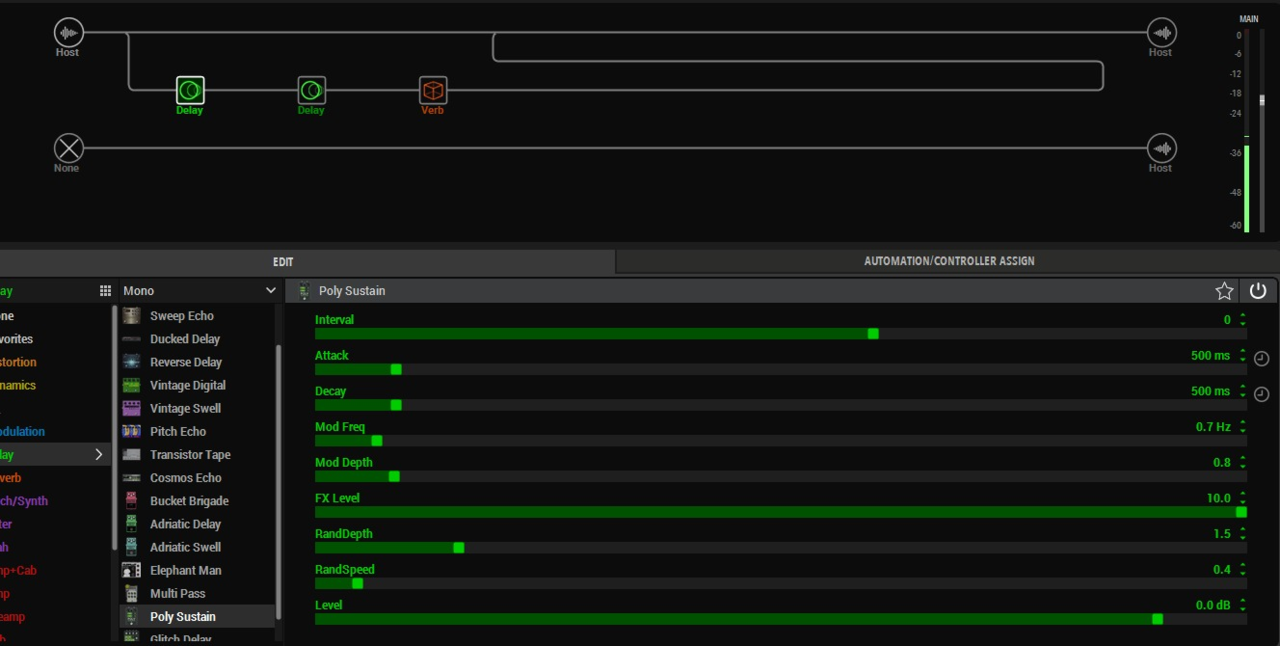Image resolution: width=1280 pixels, height=646 pixels.
Task: Switch to the Automation/Controller Assign tab
Action: click(x=948, y=261)
